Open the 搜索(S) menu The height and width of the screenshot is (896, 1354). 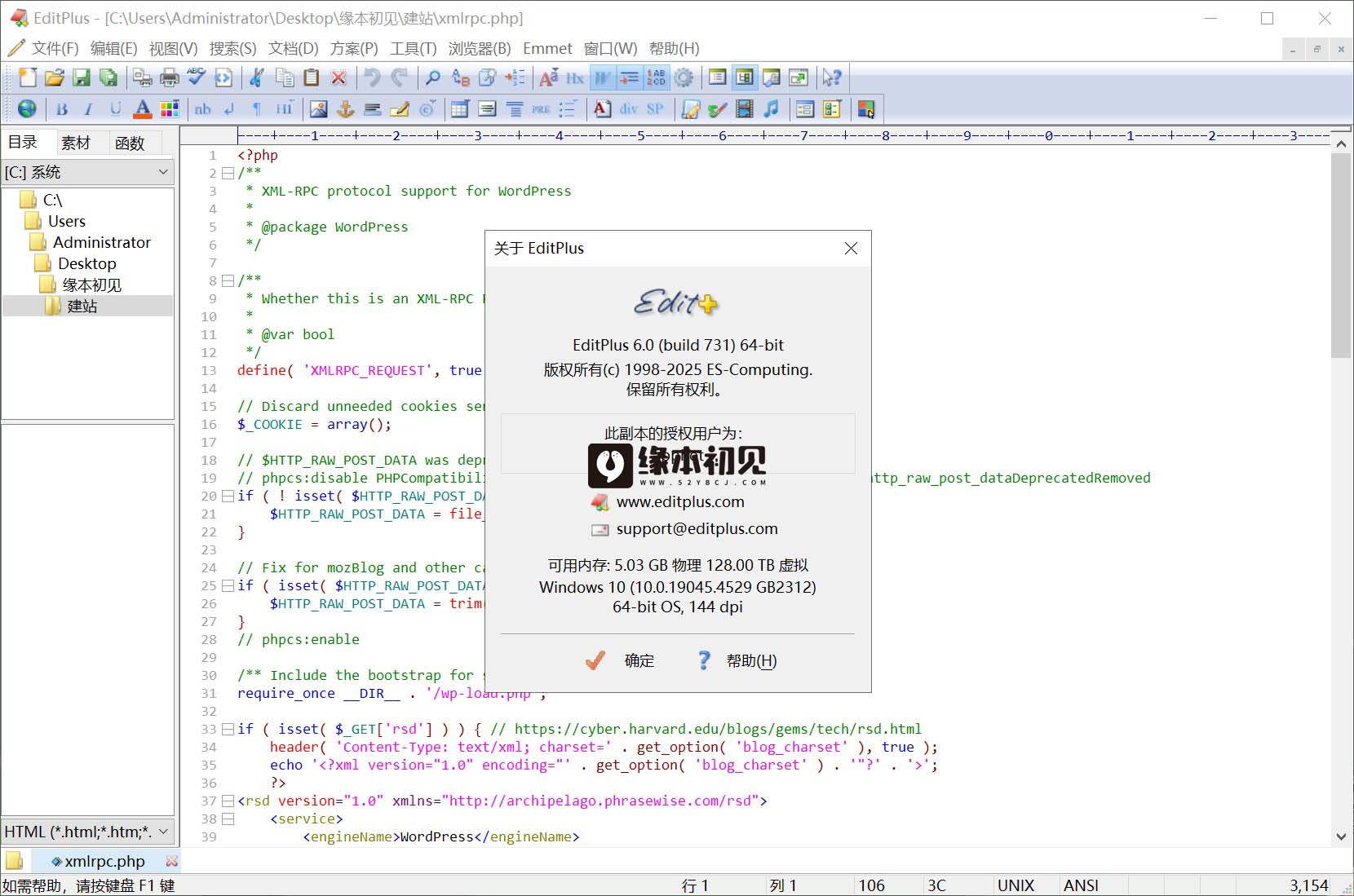click(x=232, y=48)
